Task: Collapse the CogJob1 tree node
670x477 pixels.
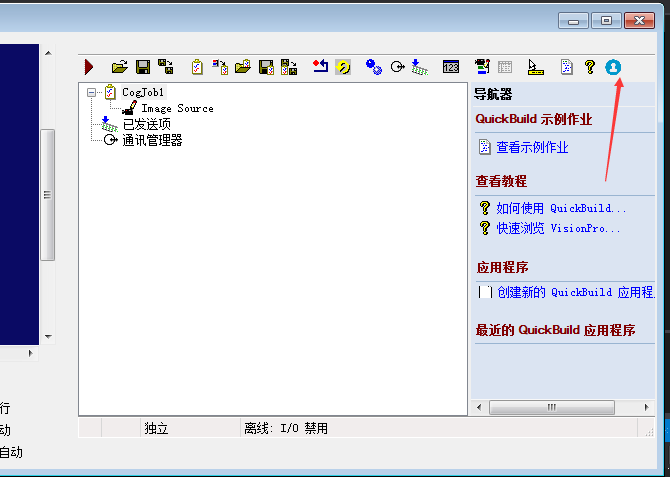Action: pos(91,92)
